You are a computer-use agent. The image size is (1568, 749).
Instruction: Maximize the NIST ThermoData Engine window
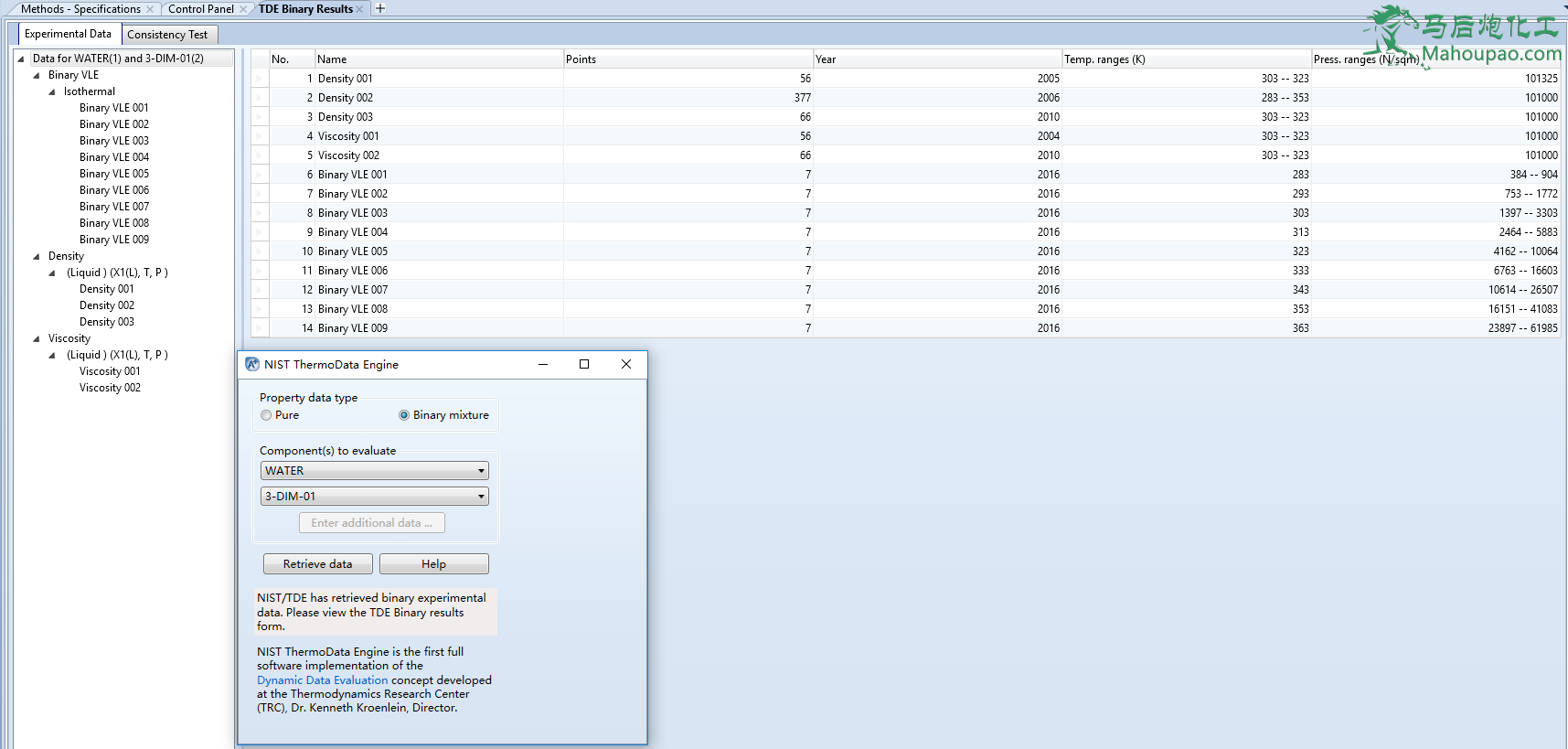point(584,364)
